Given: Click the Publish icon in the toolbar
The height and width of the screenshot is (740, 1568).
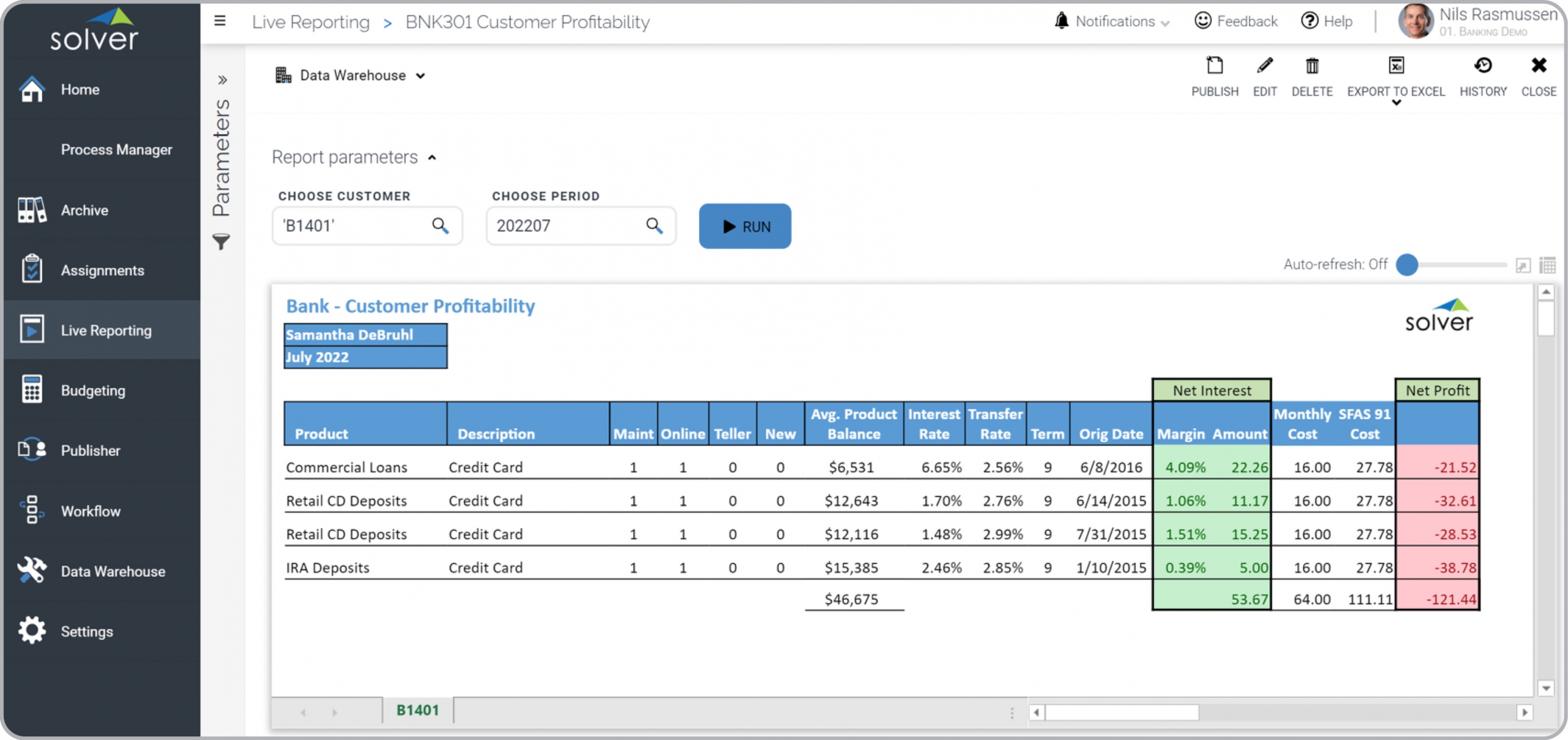Looking at the screenshot, I should (1214, 66).
